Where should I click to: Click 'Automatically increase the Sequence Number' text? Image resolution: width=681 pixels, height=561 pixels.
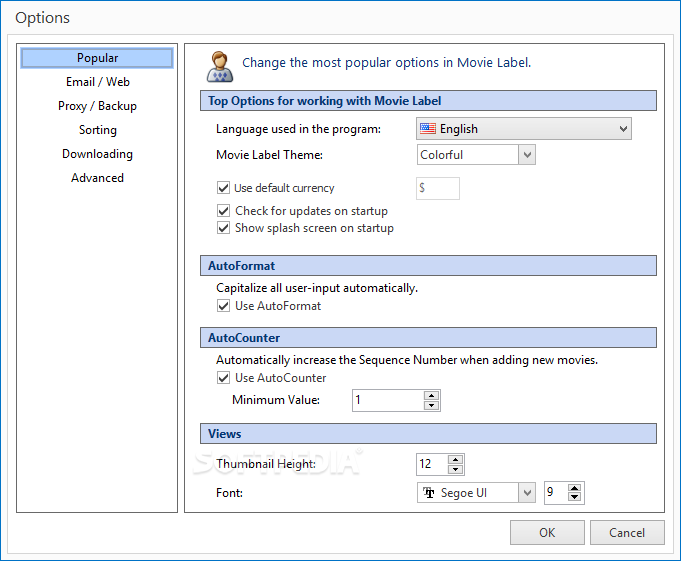[407, 360]
